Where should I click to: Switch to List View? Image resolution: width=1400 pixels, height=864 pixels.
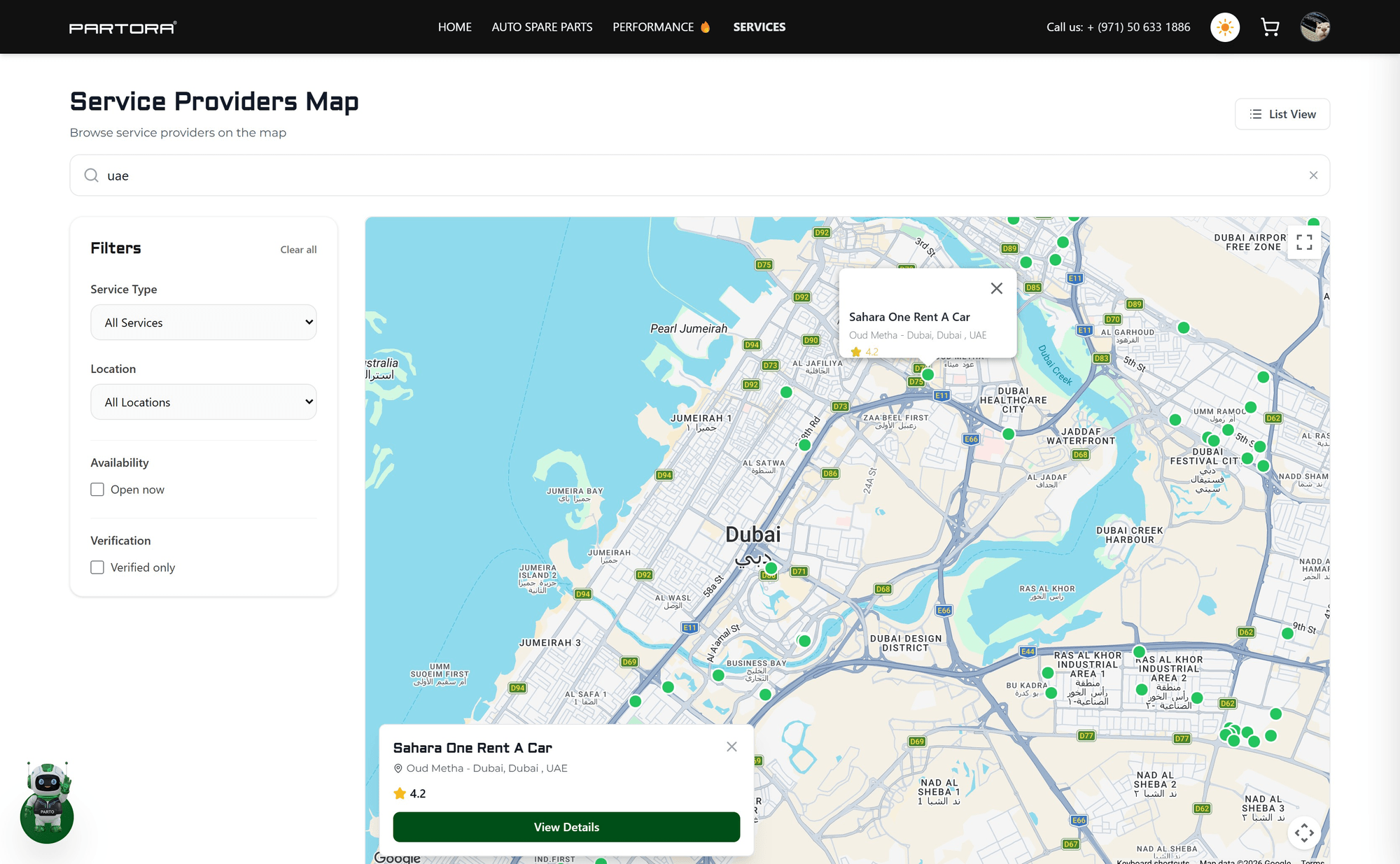click(x=1282, y=114)
